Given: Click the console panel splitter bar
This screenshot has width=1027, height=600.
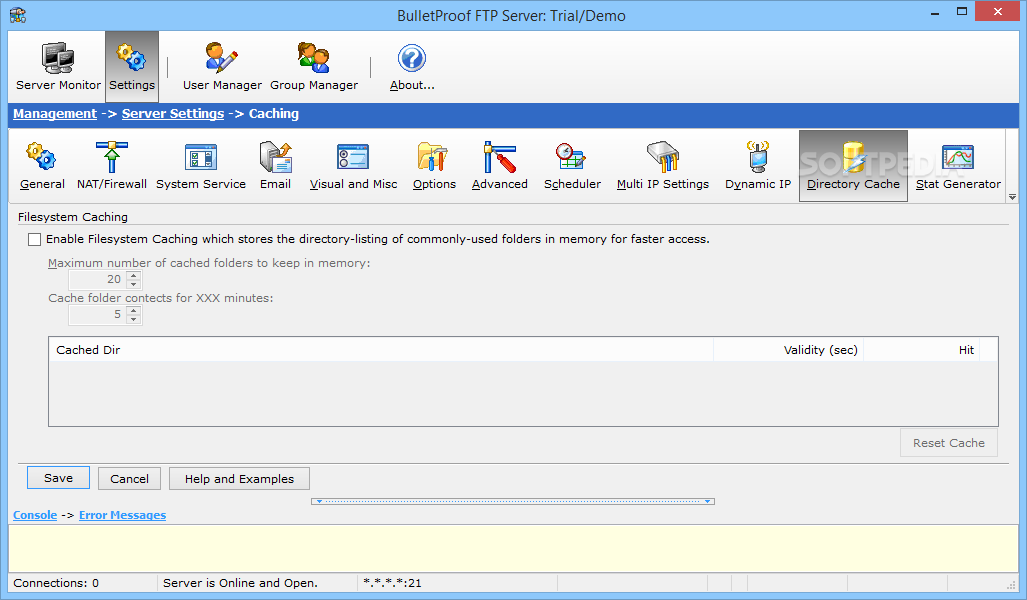Looking at the screenshot, I should tap(513, 501).
